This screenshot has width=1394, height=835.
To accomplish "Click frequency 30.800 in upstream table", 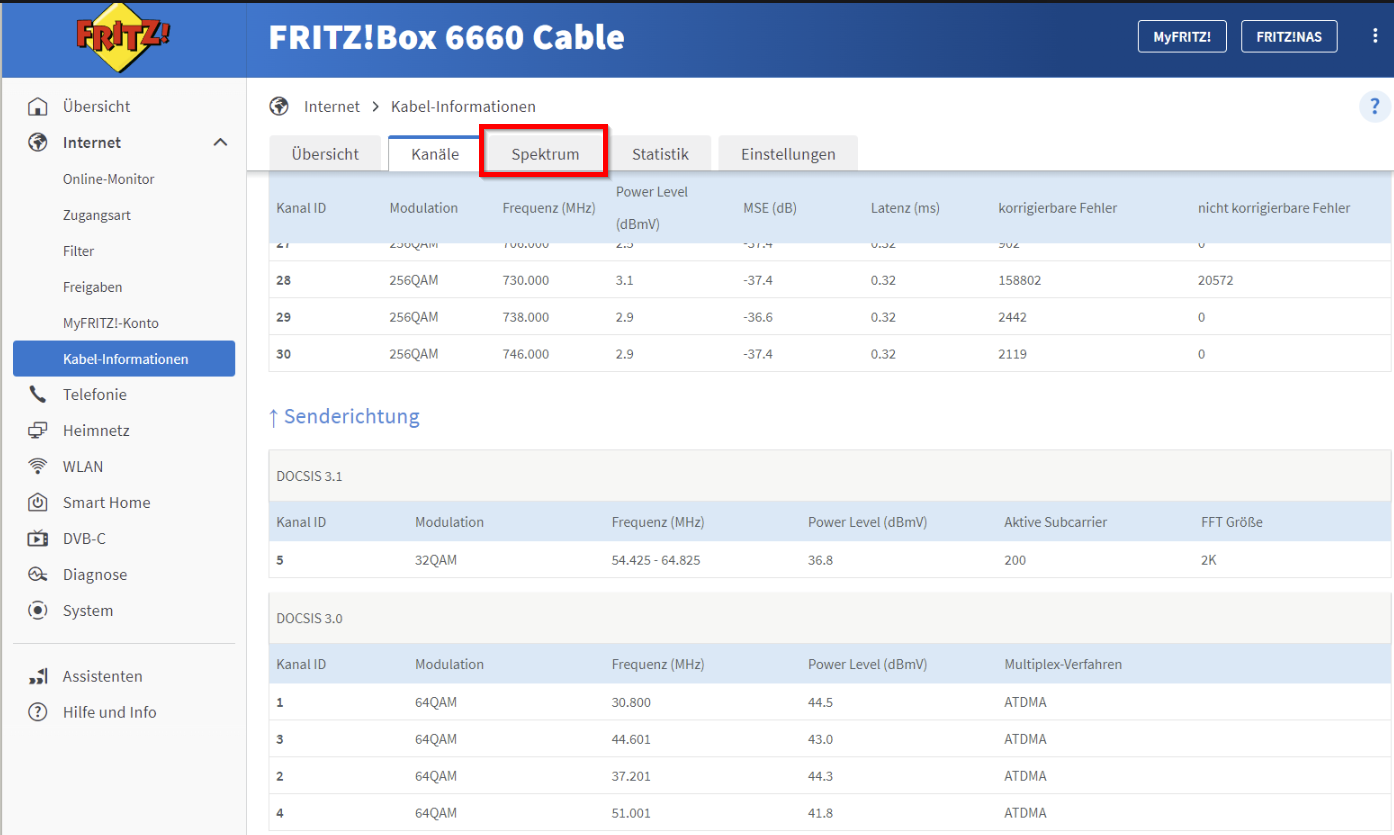I will pyautogui.click(x=631, y=702).
